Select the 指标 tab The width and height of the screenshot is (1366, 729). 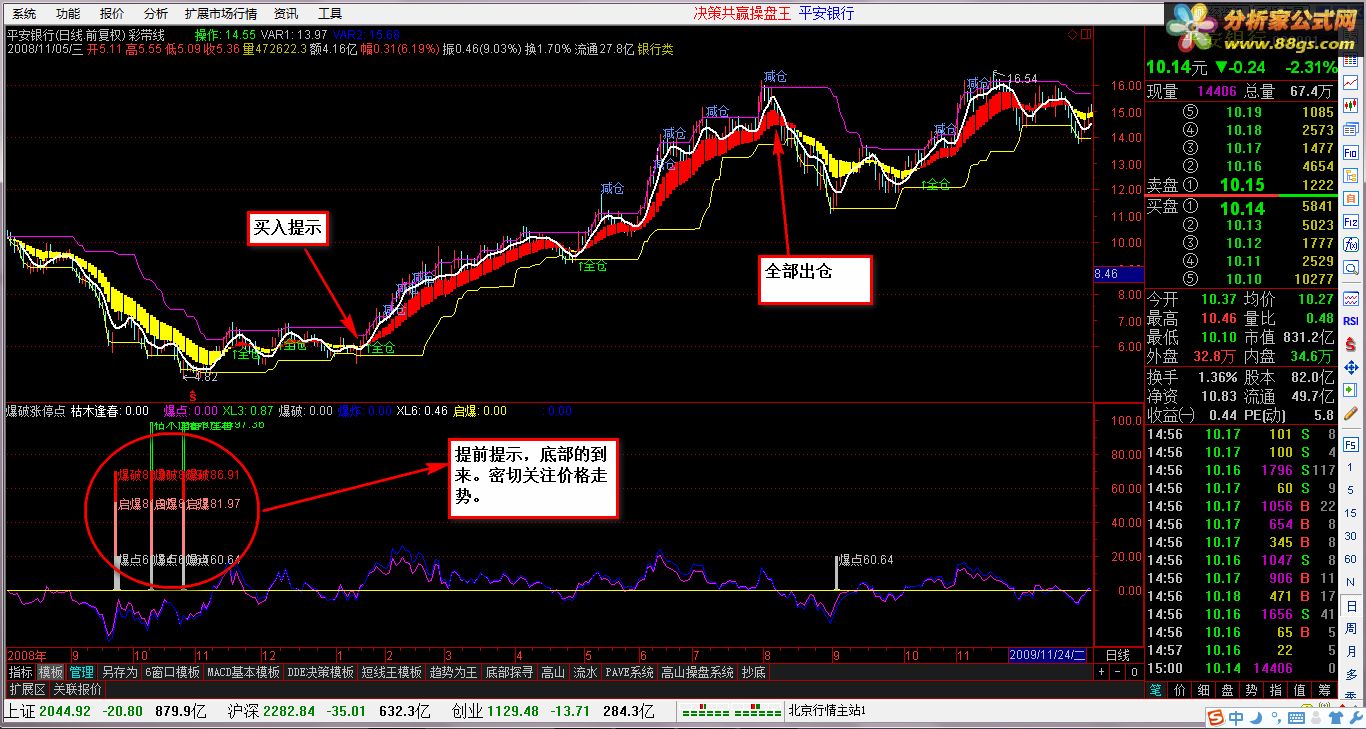[21, 672]
